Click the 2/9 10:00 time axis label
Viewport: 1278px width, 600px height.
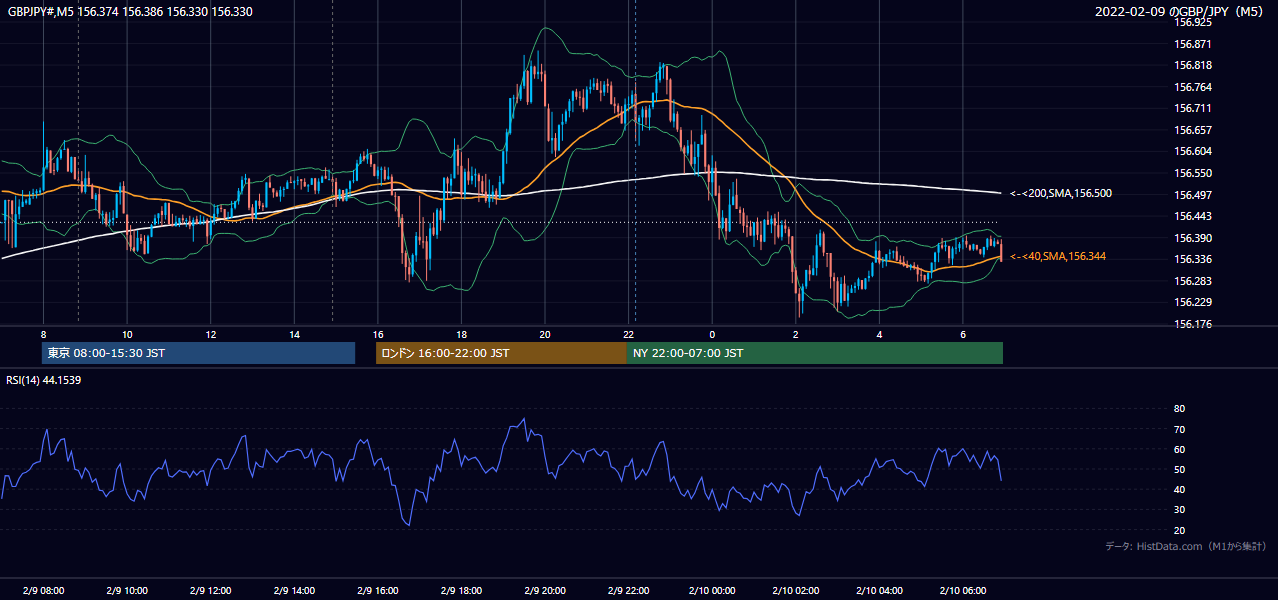[127, 590]
